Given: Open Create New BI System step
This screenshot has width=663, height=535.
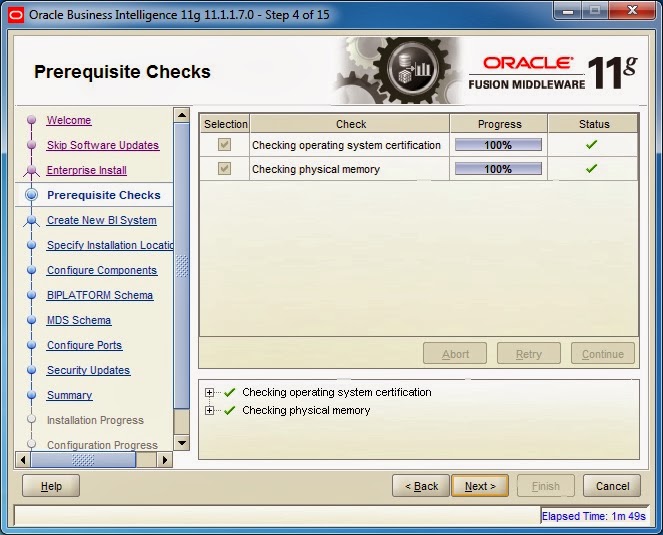Looking at the screenshot, I should pos(102,220).
